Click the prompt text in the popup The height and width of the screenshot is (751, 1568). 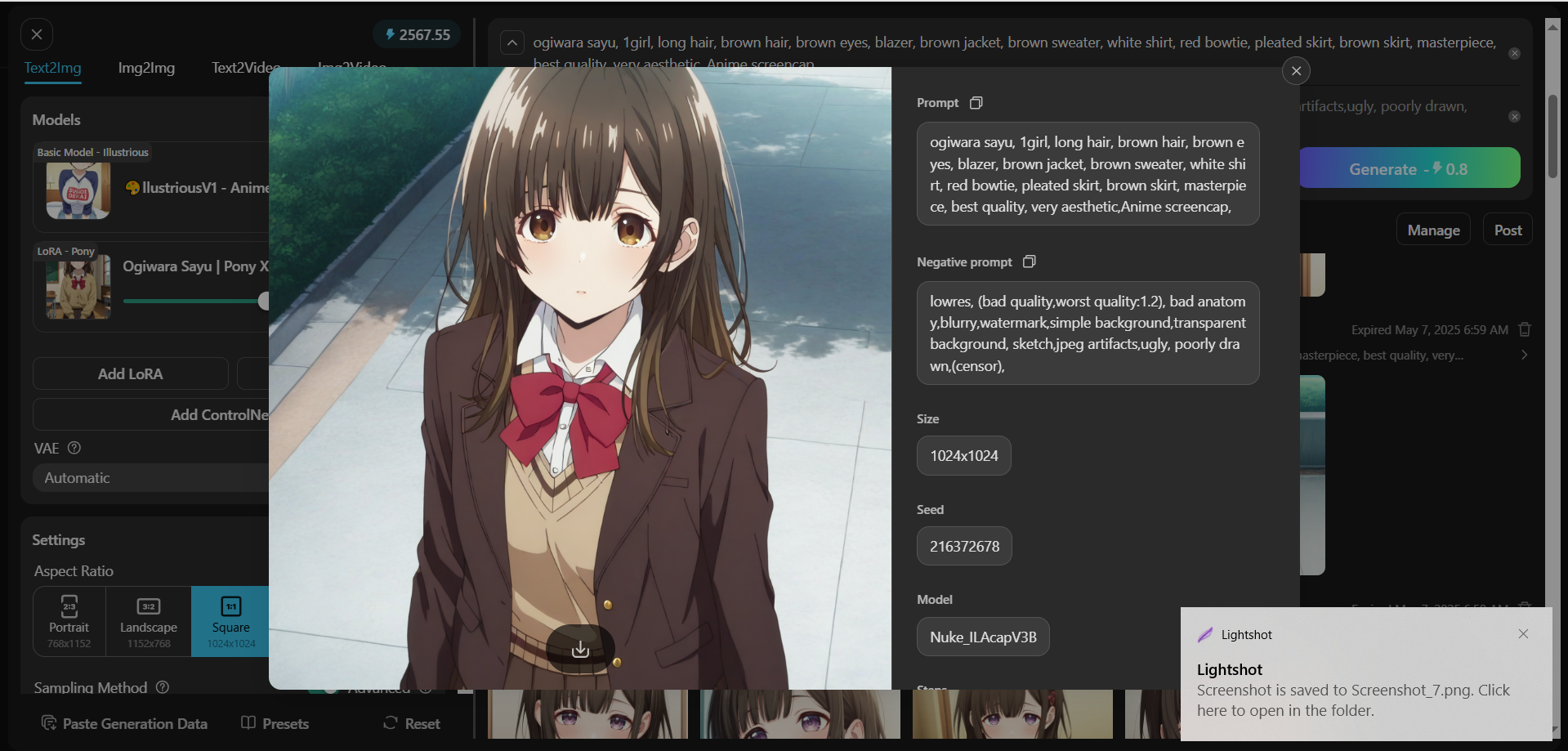1088,174
